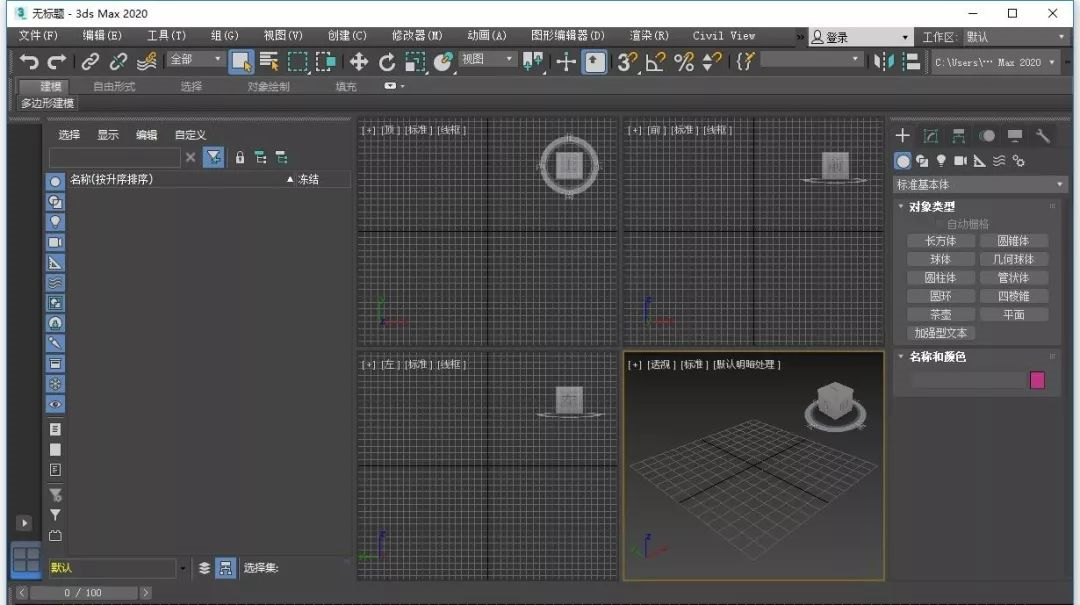Open Select by Name dialog
Viewport: 1080px width, 605px height.
pyautogui.click(x=268, y=62)
